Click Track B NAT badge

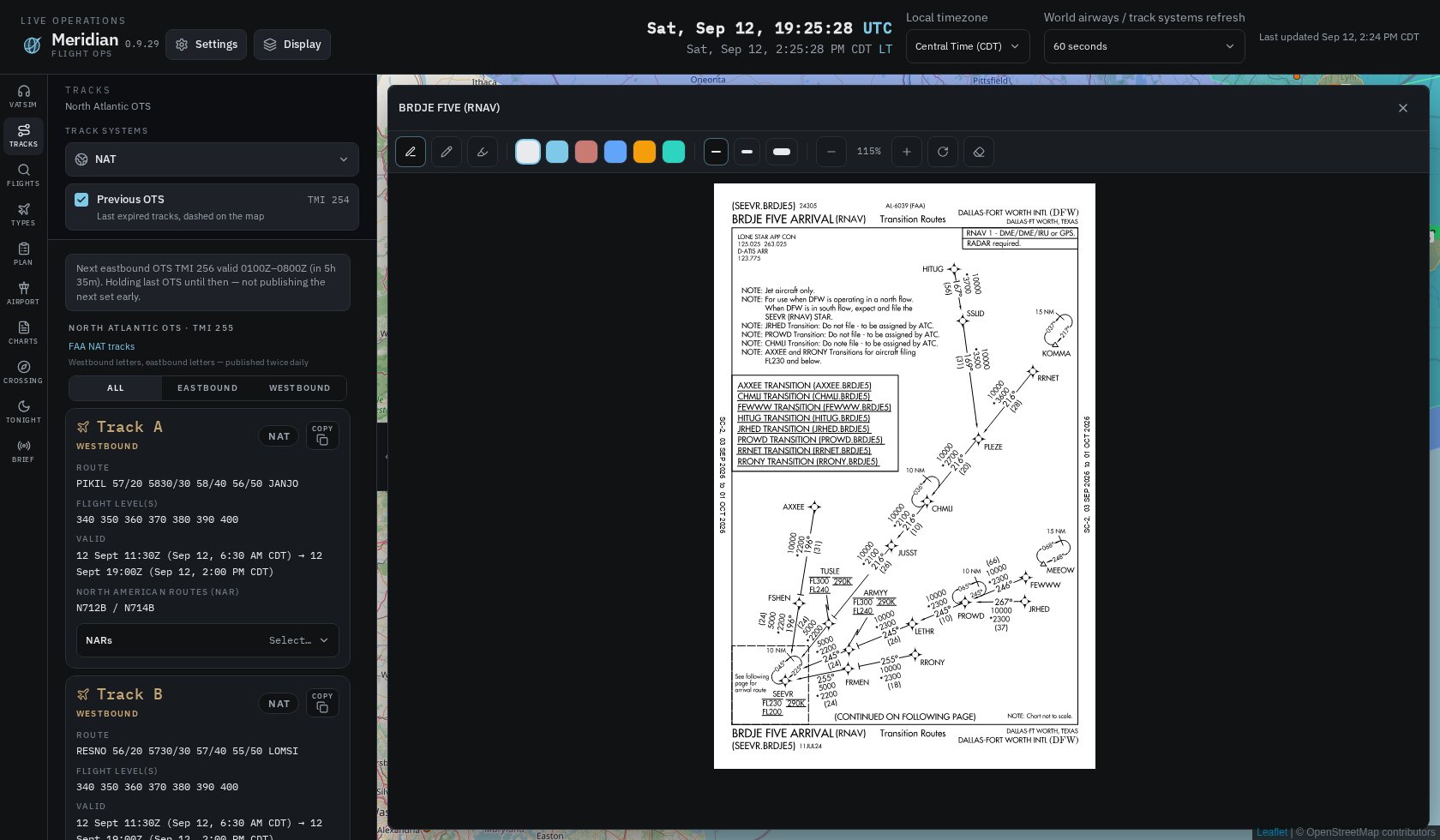tap(279, 704)
